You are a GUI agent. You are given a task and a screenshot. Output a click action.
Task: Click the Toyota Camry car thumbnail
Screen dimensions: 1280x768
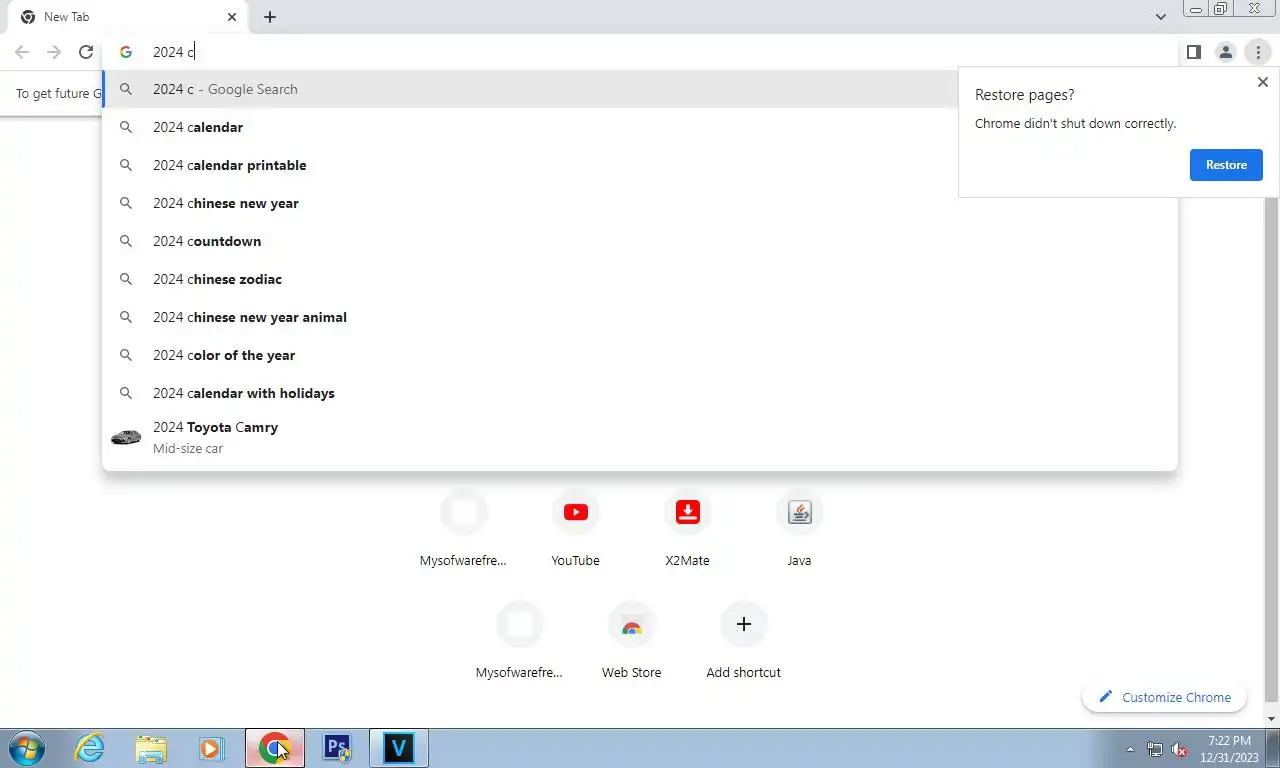[126, 437]
